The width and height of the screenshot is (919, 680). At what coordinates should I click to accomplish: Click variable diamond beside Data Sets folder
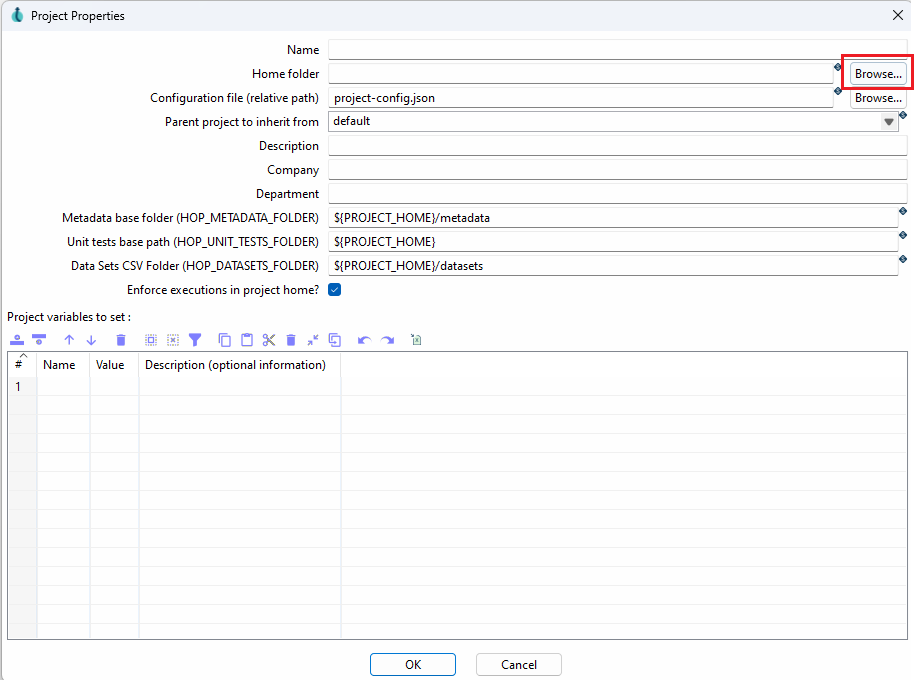(x=903, y=259)
